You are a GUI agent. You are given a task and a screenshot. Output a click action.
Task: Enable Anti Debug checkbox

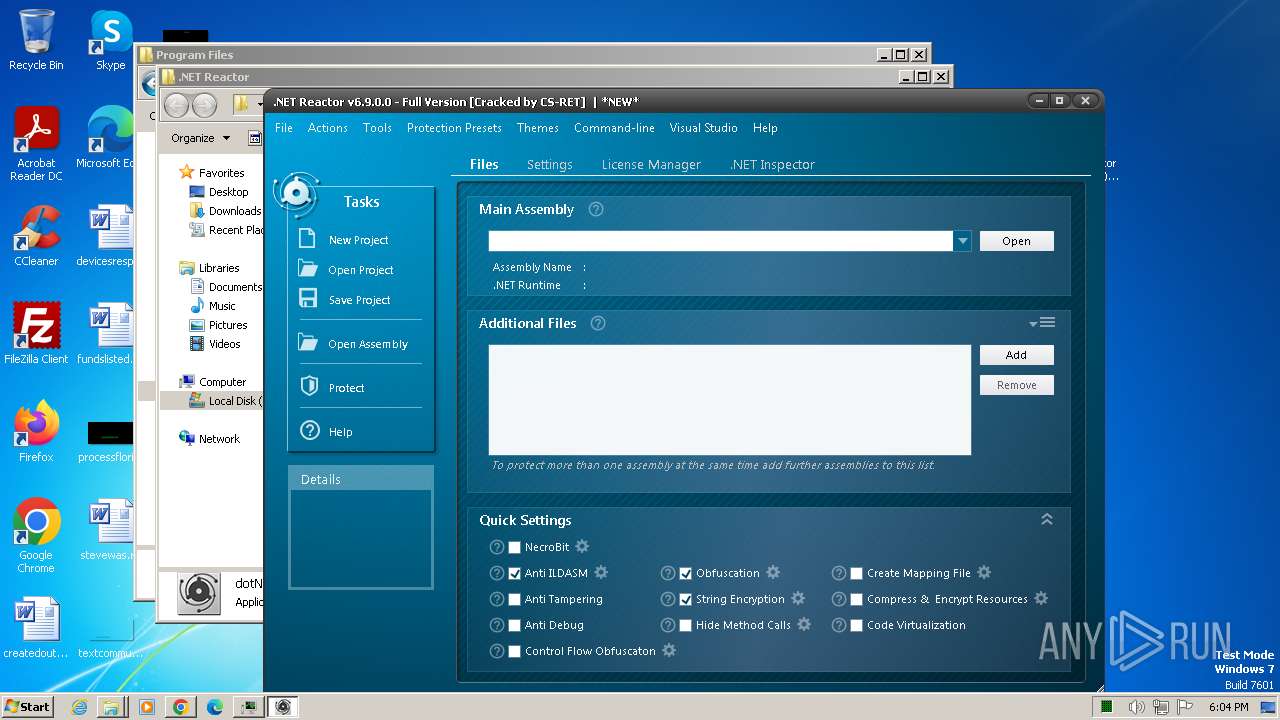click(x=514, y=625)
